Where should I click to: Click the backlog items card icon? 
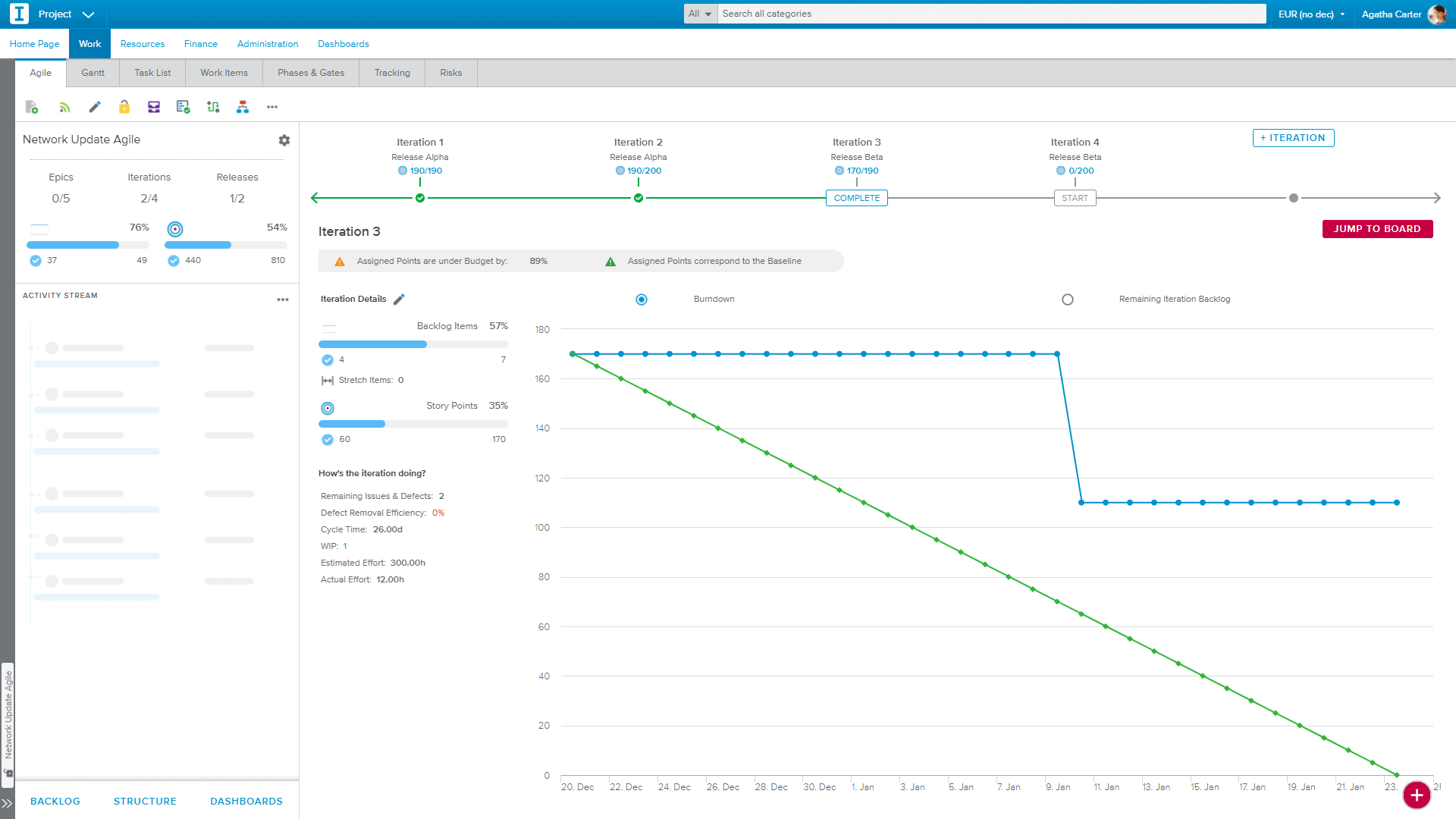click(329, 328)
